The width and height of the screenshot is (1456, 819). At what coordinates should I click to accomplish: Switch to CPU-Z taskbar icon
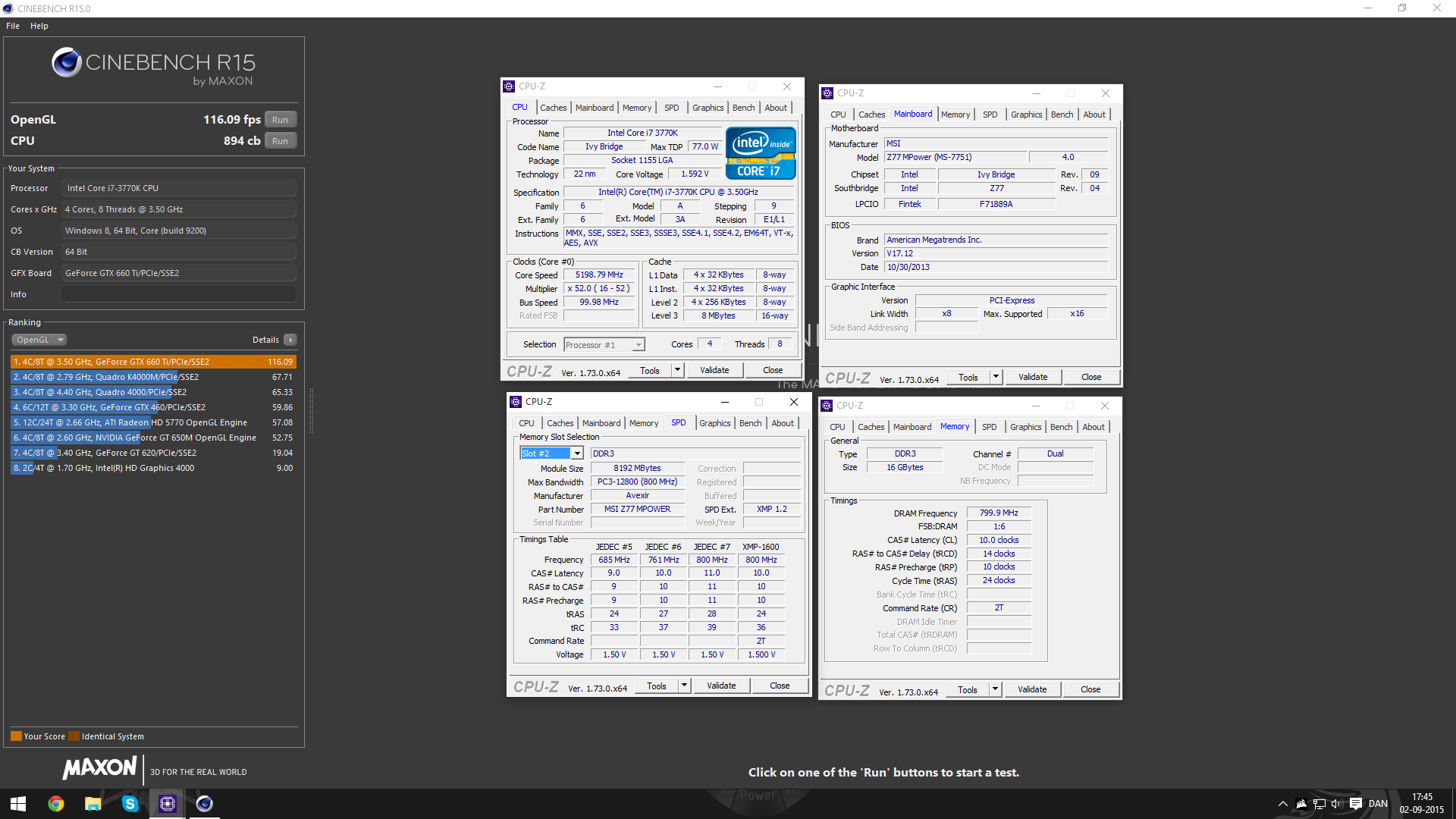coord(168,804)
